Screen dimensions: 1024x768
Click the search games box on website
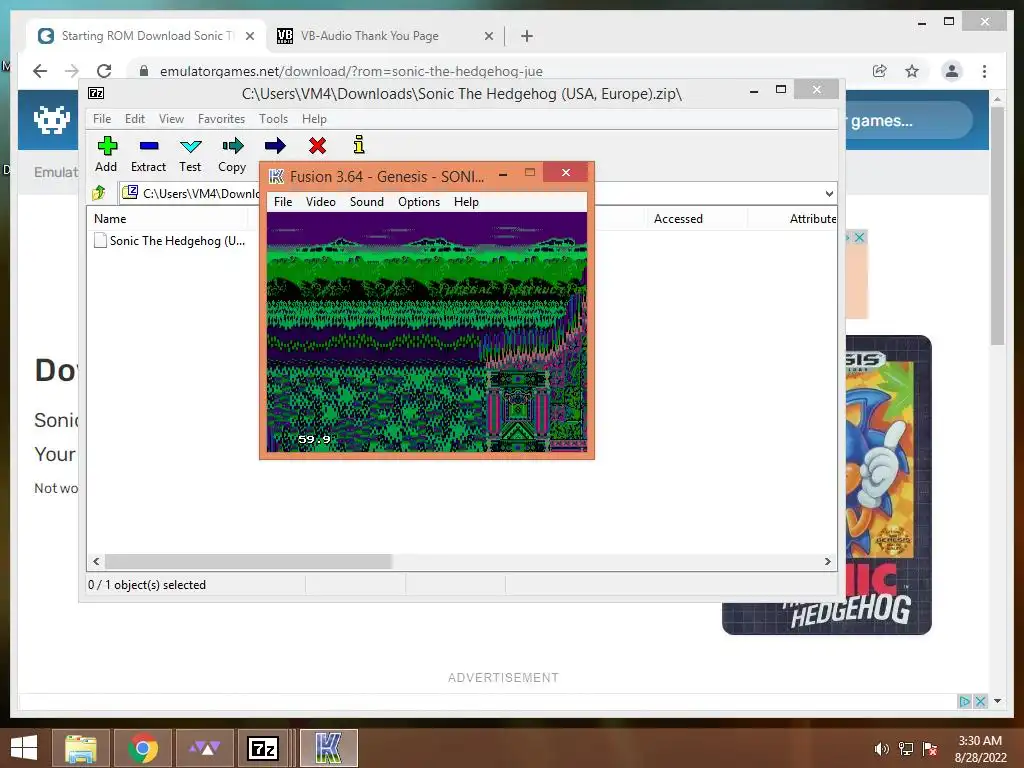point(908,121)
